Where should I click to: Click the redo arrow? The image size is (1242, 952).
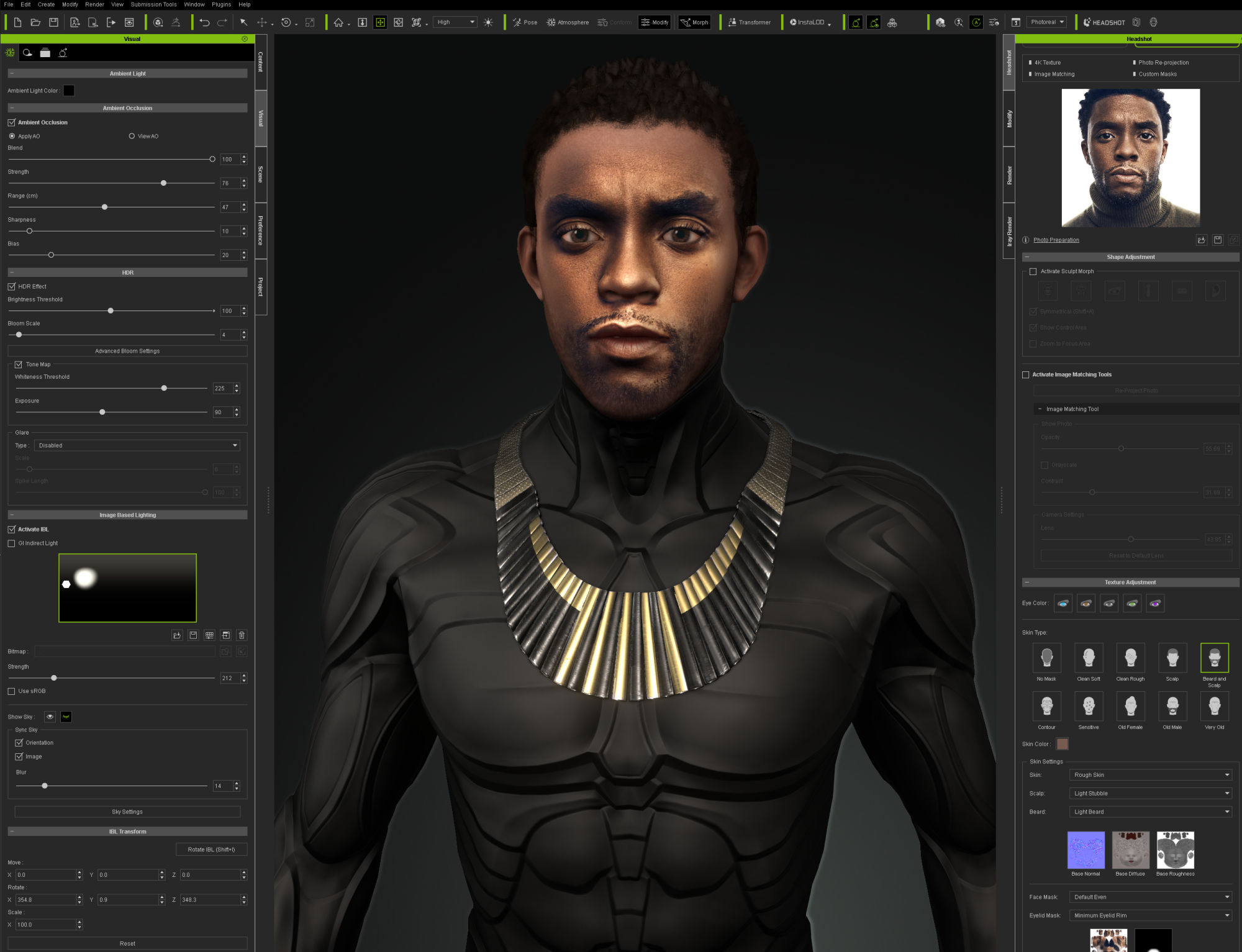coord(222,22)
